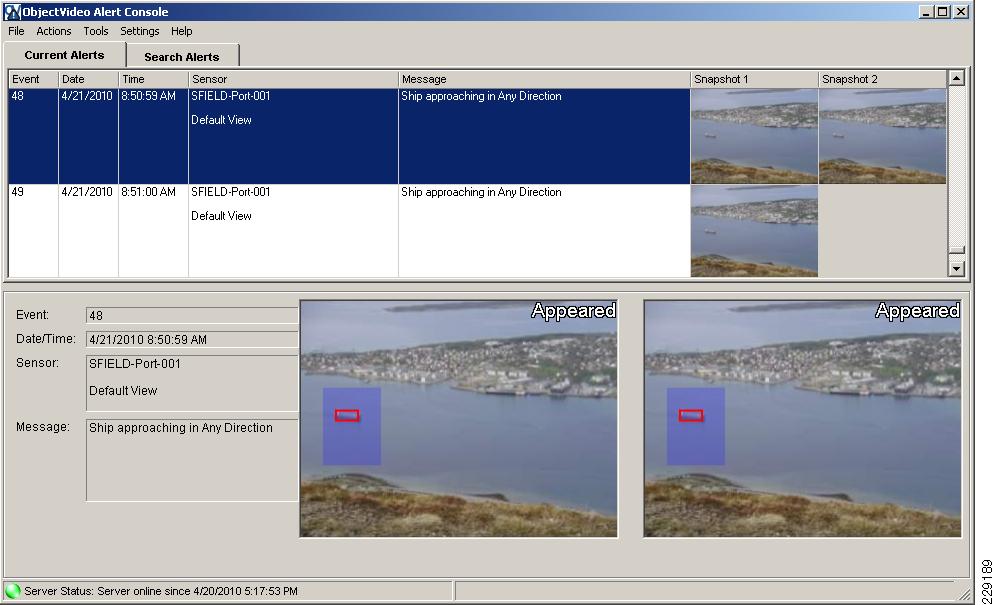This screenshot has width=992, height=605.
Task: Click the Date/Time detail field
Action: pos(192,339)
